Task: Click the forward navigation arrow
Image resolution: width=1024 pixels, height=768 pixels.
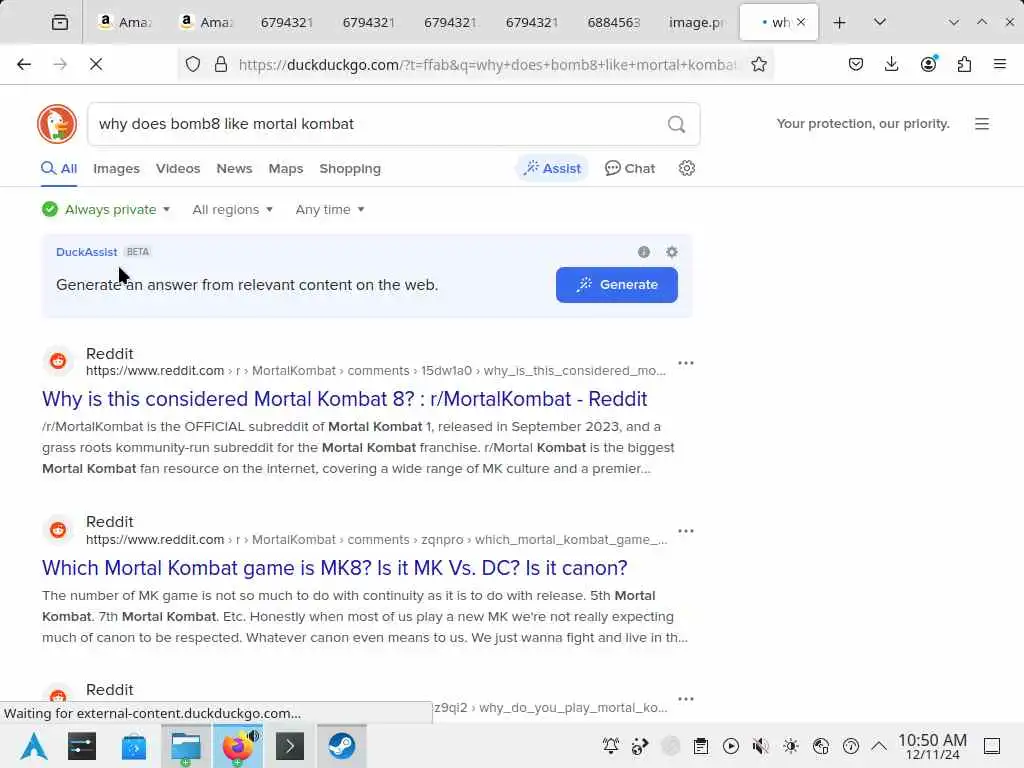Action: pyautogui.click(x=60, y=64)
